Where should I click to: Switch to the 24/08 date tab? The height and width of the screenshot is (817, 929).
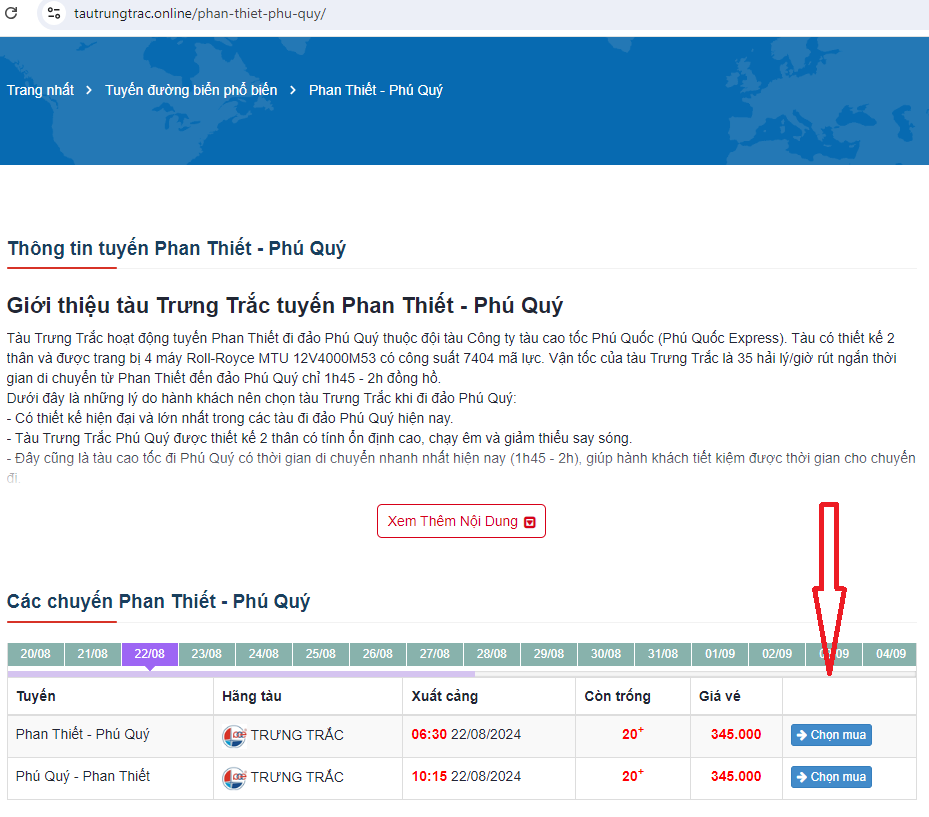[x=264, y=653]
